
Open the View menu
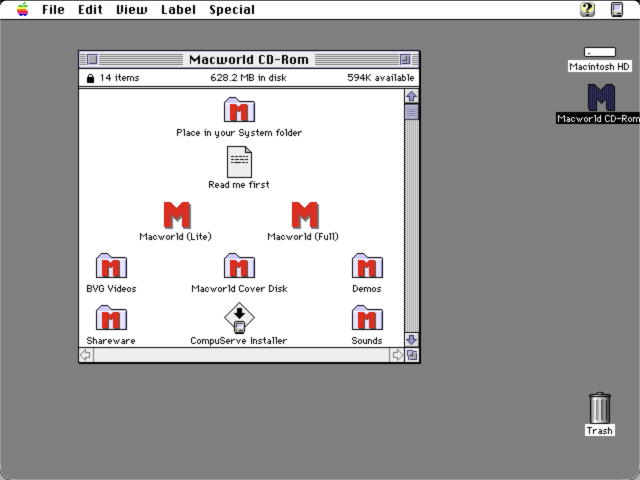point(131,9)
